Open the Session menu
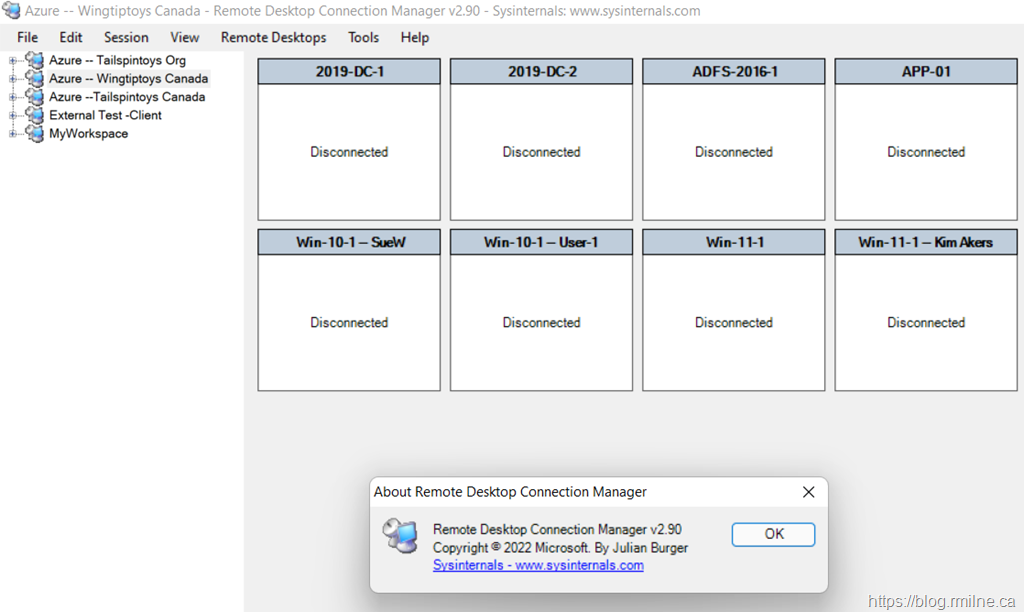This screenshot has width=1024, height=612. tap(126, 37)
